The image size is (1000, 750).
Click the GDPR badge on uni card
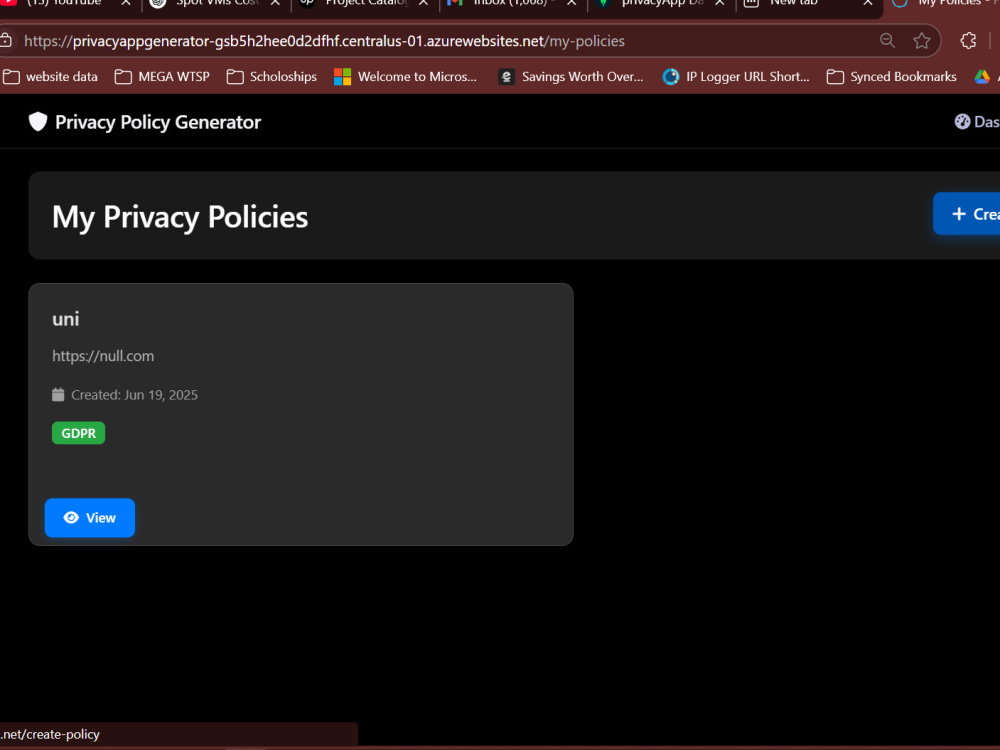tap(78, 433)
